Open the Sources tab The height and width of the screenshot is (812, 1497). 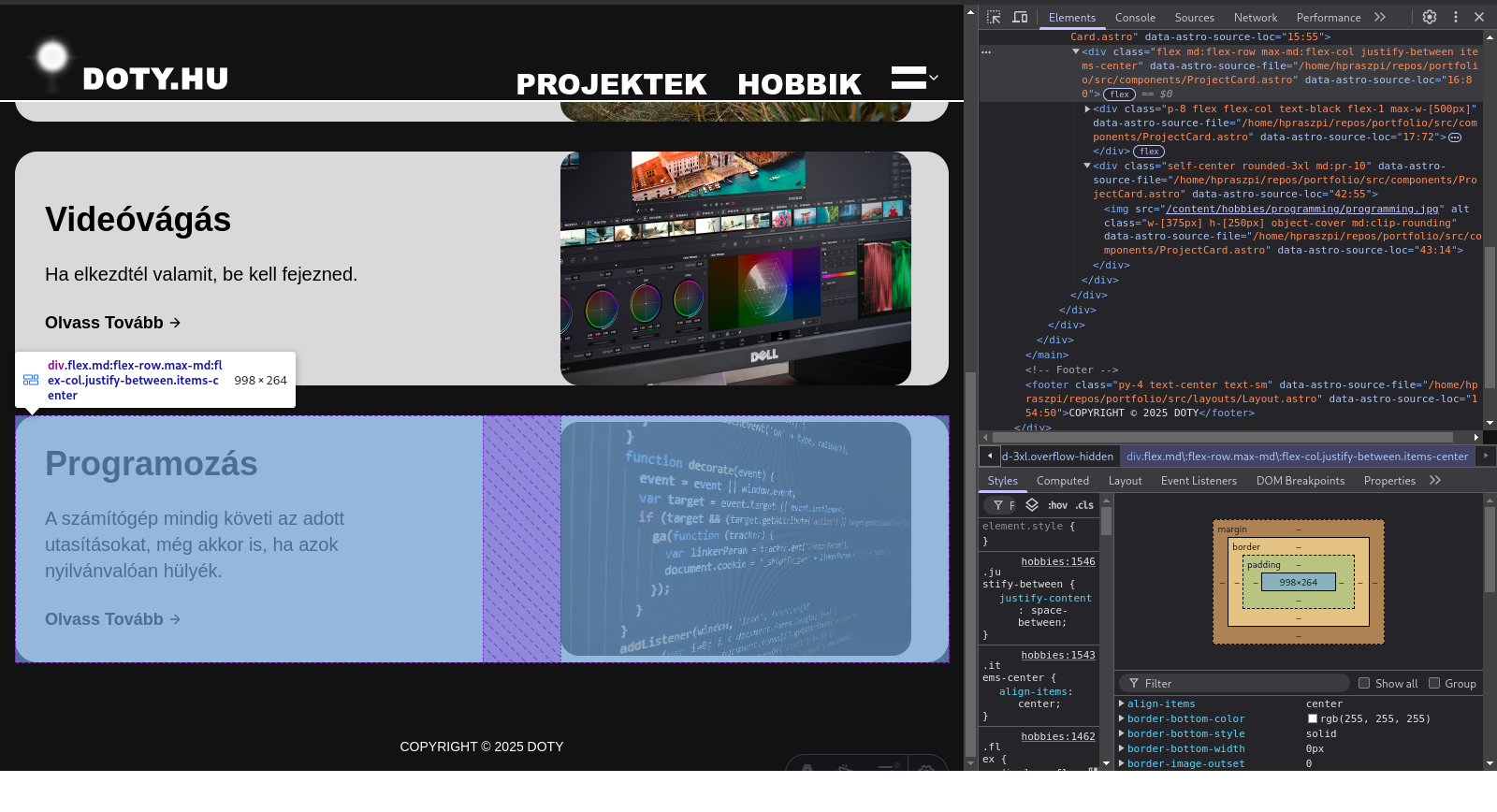point(1195,18)
